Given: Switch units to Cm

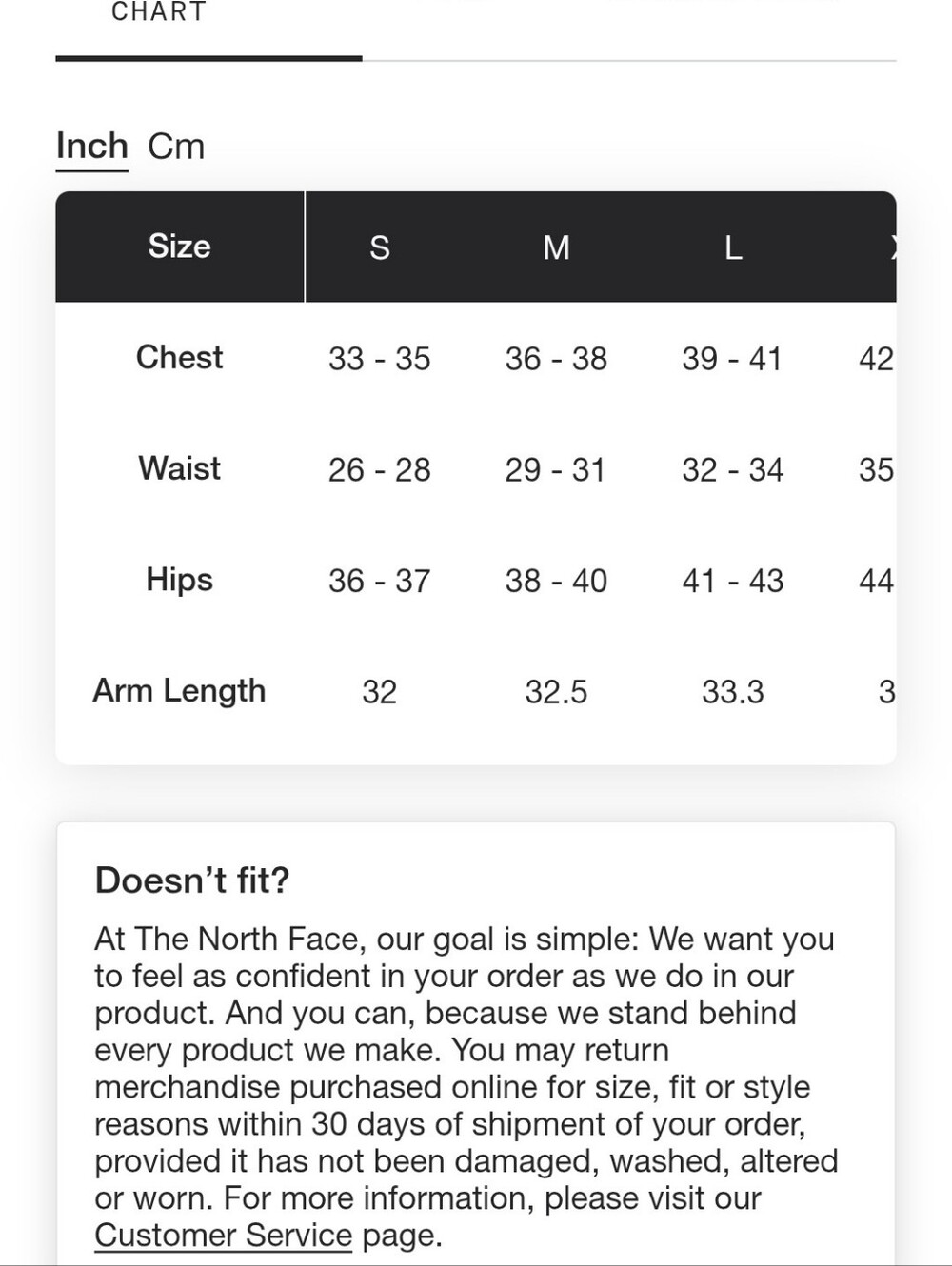Looking at the screenshot, I should [x=176, y=147].
